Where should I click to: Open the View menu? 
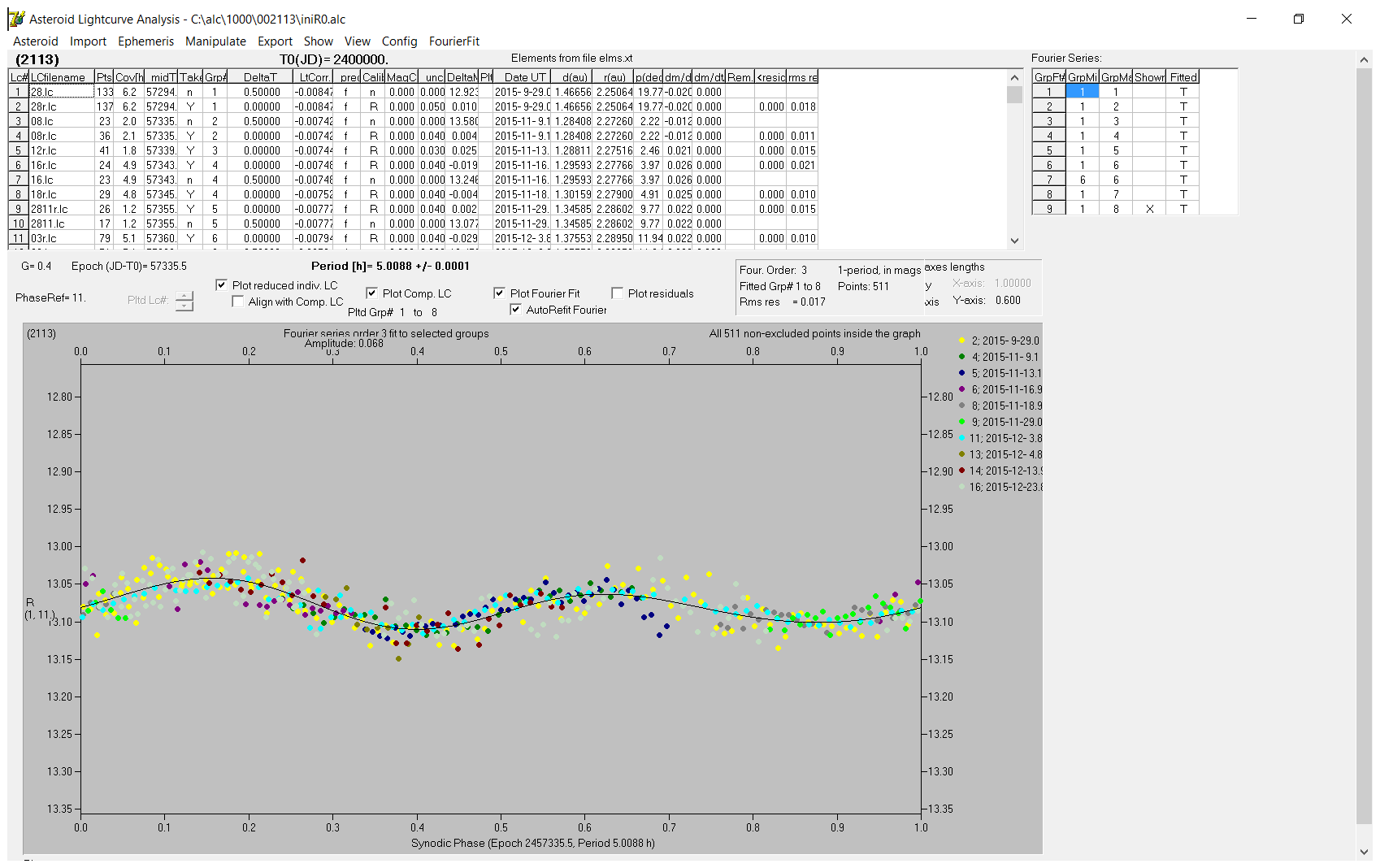tap(357, 41)
